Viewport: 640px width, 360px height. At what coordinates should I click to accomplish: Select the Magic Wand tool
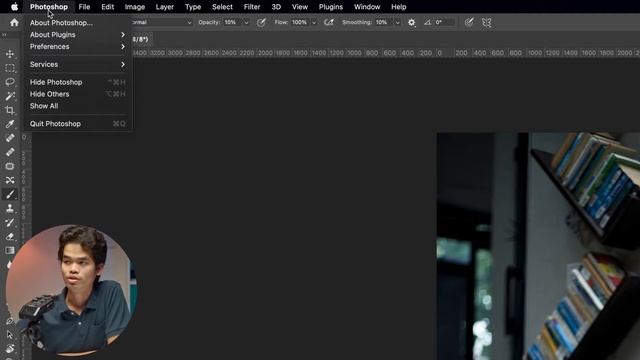click(10, 96)
